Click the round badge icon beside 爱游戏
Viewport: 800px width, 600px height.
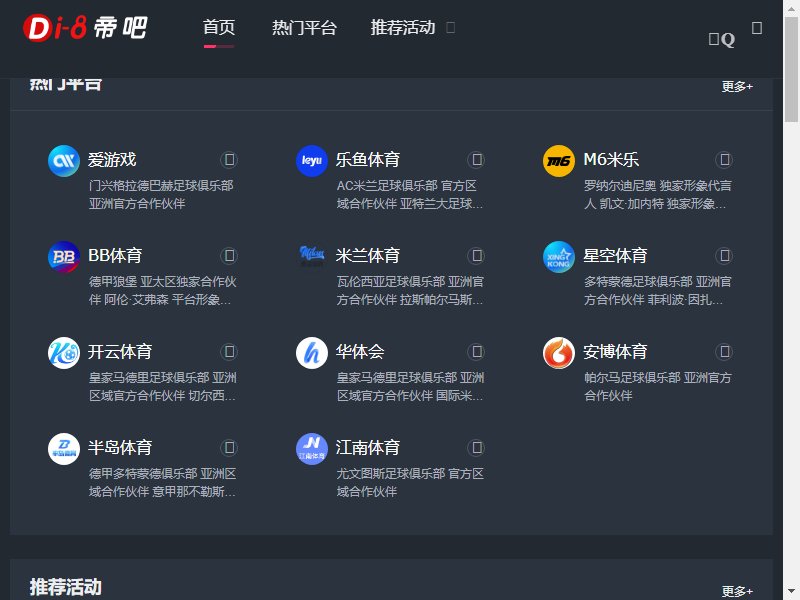229,160
